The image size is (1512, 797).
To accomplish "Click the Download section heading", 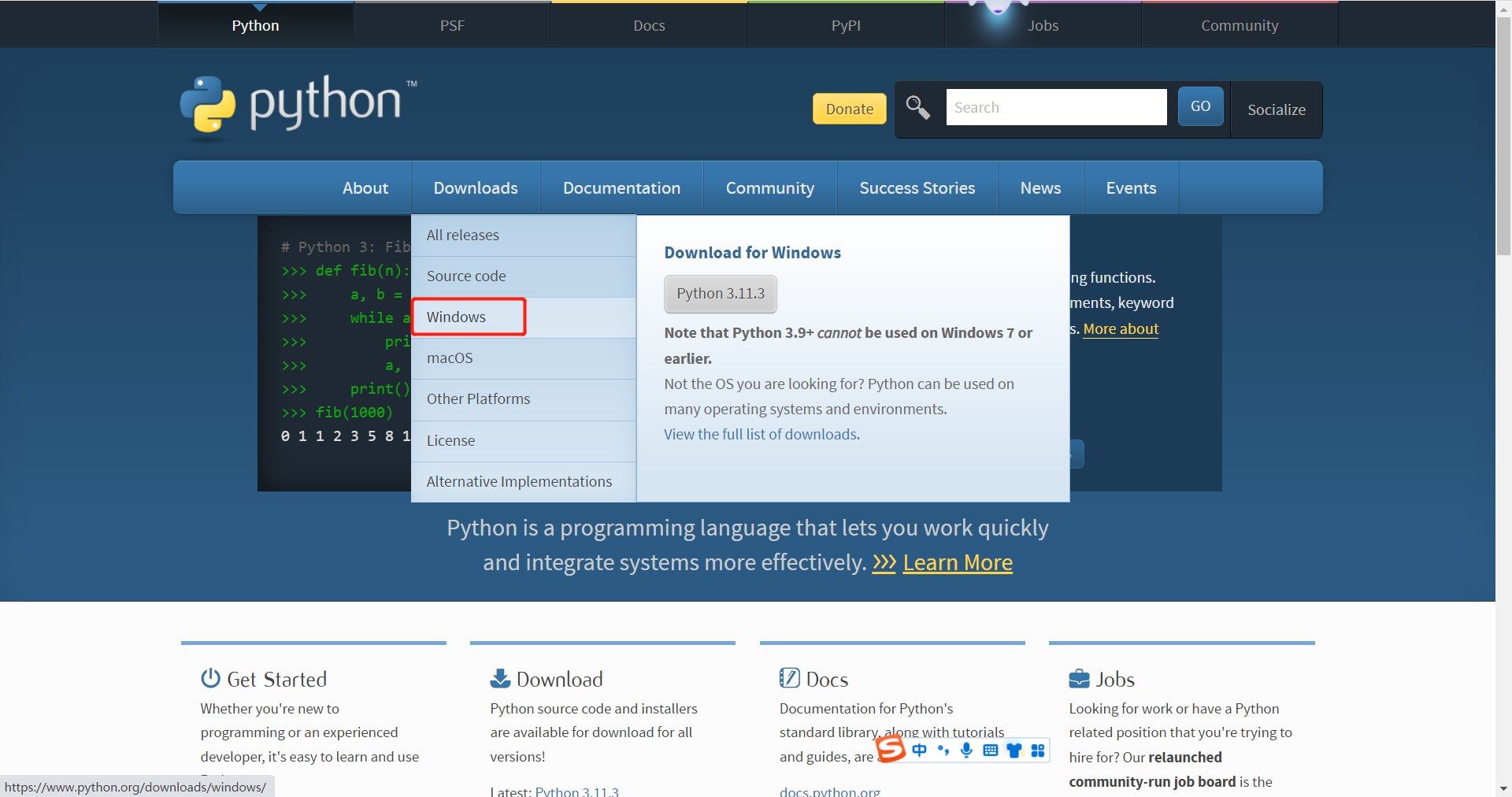I will (x=560, y=679).
